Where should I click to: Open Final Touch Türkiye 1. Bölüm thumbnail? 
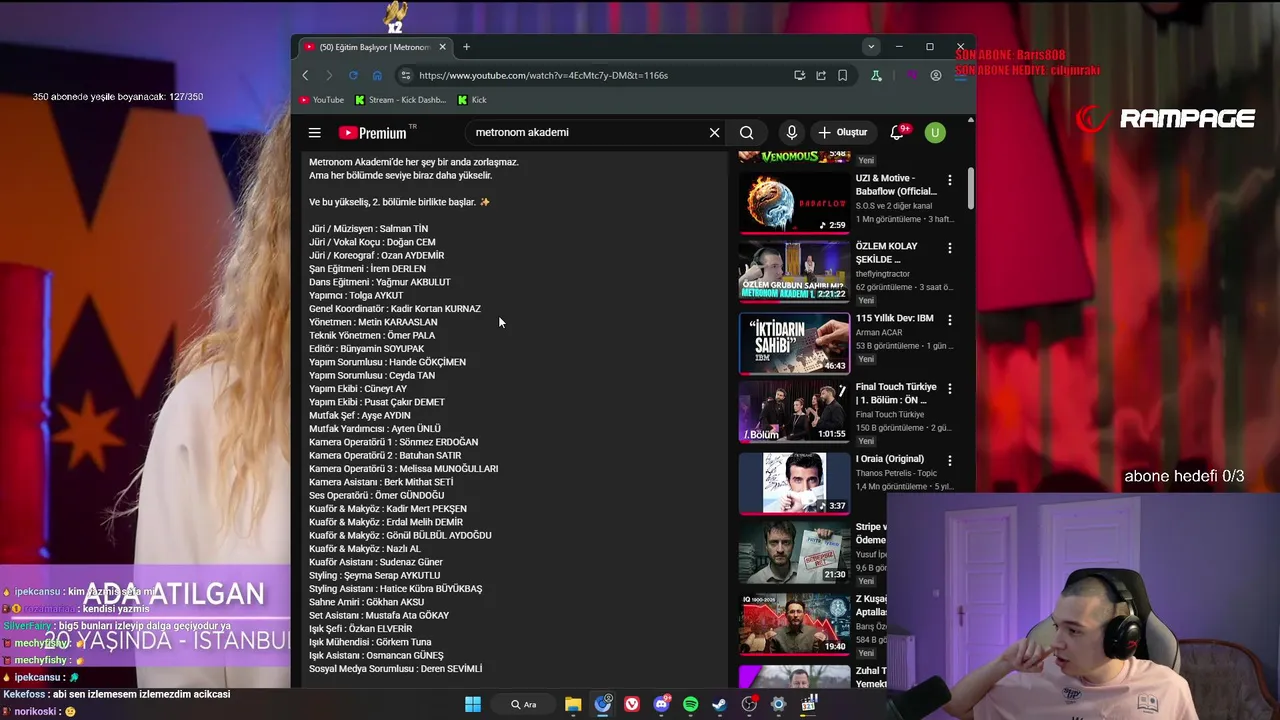794,411
